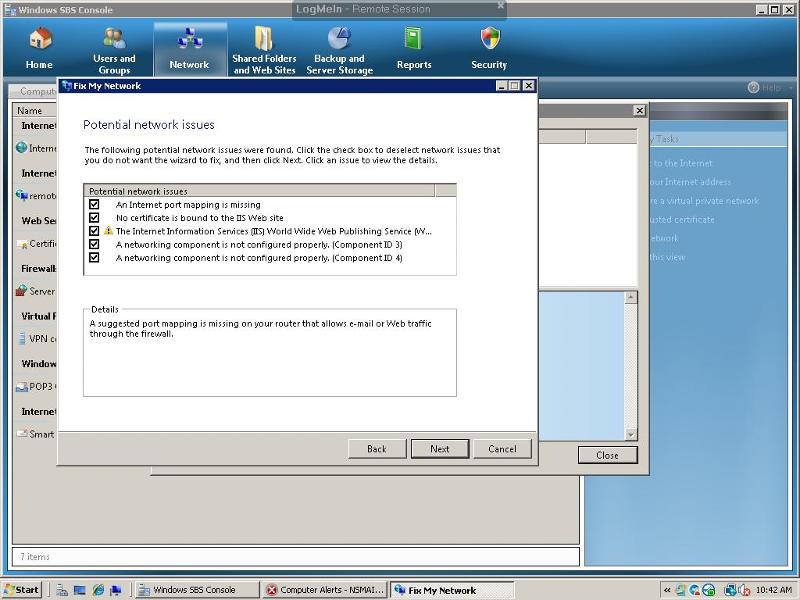Click the Next button
Viewport: 800px width, 600px height.
coord(440,449)
